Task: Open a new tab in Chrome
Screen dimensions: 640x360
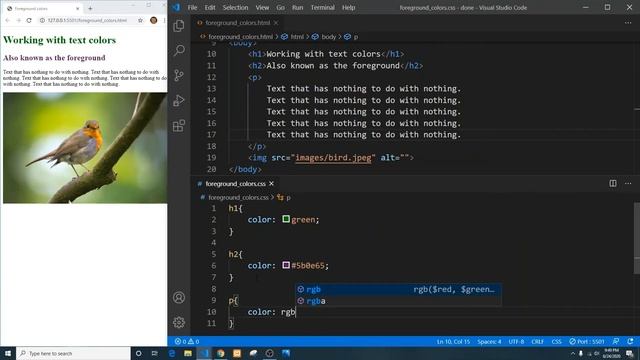Action: tap(90, 8)
